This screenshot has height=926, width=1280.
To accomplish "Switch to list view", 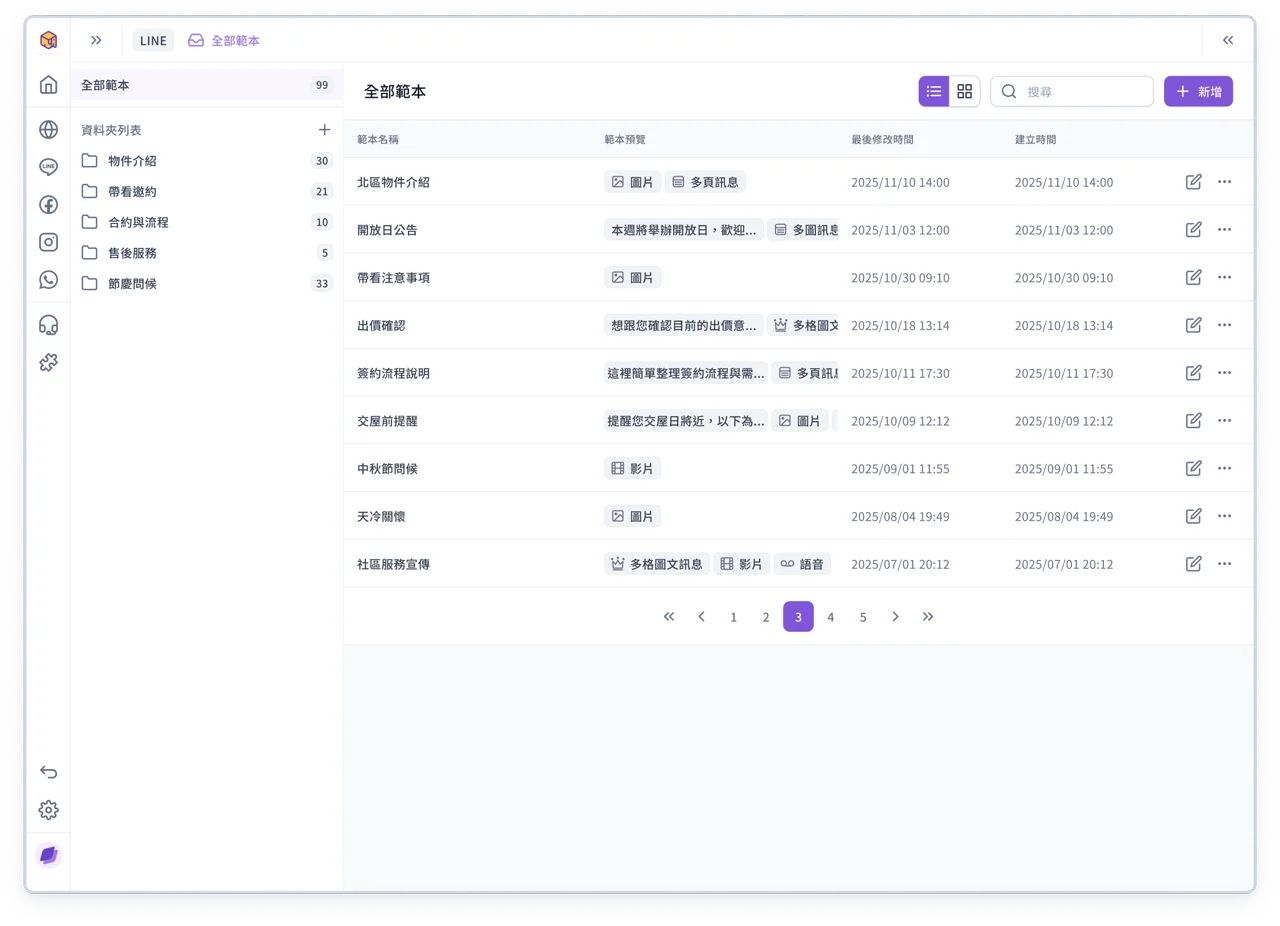I will click(x=934, y=91).
